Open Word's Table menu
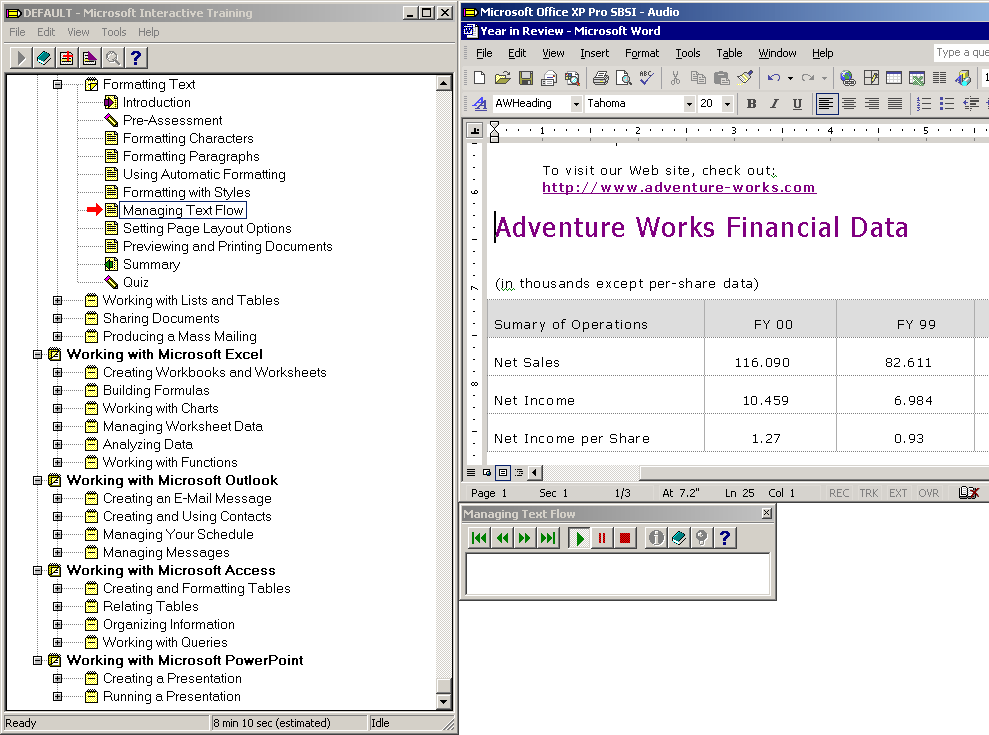This screenshot has width=989, height=735. click(729, 54)
